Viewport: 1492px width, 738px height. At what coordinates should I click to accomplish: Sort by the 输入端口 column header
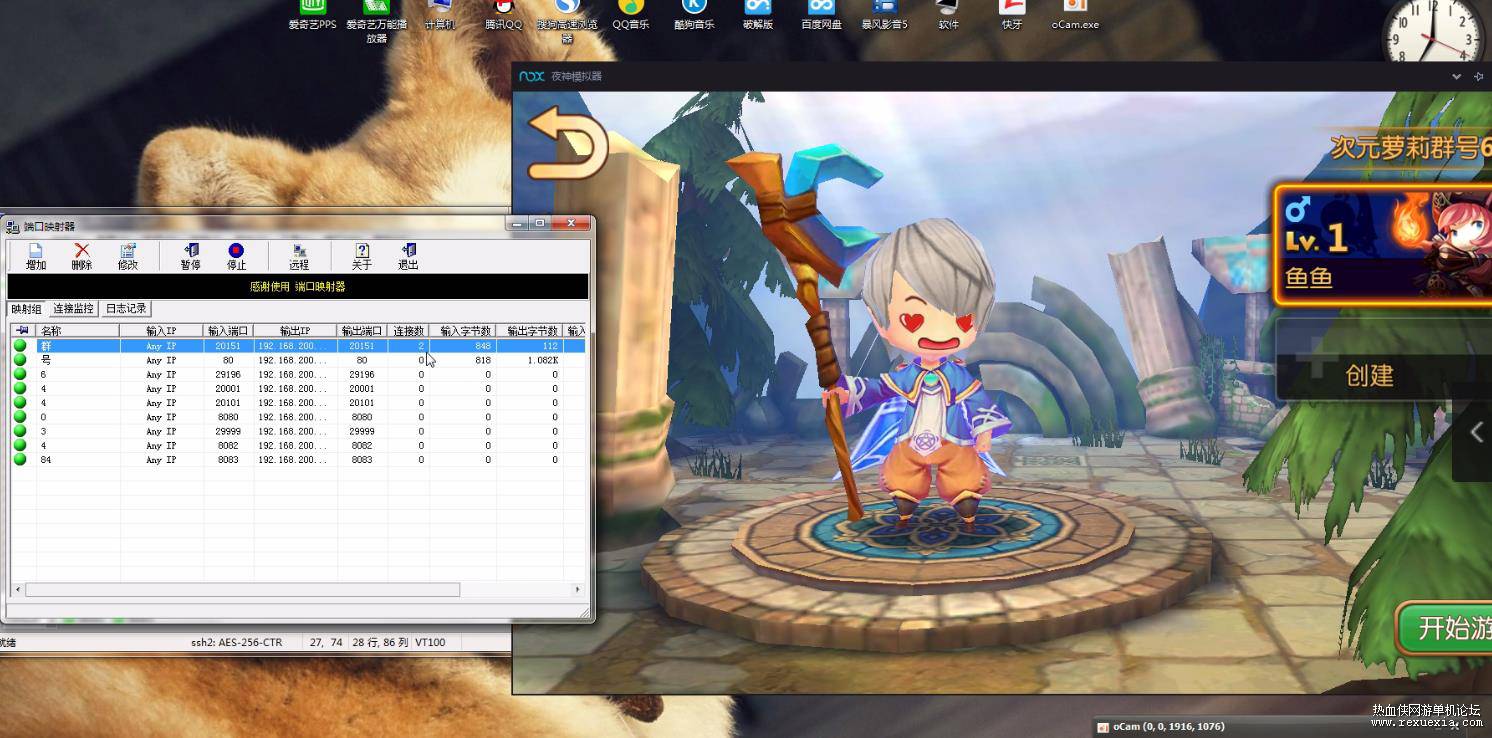[228, 331]
